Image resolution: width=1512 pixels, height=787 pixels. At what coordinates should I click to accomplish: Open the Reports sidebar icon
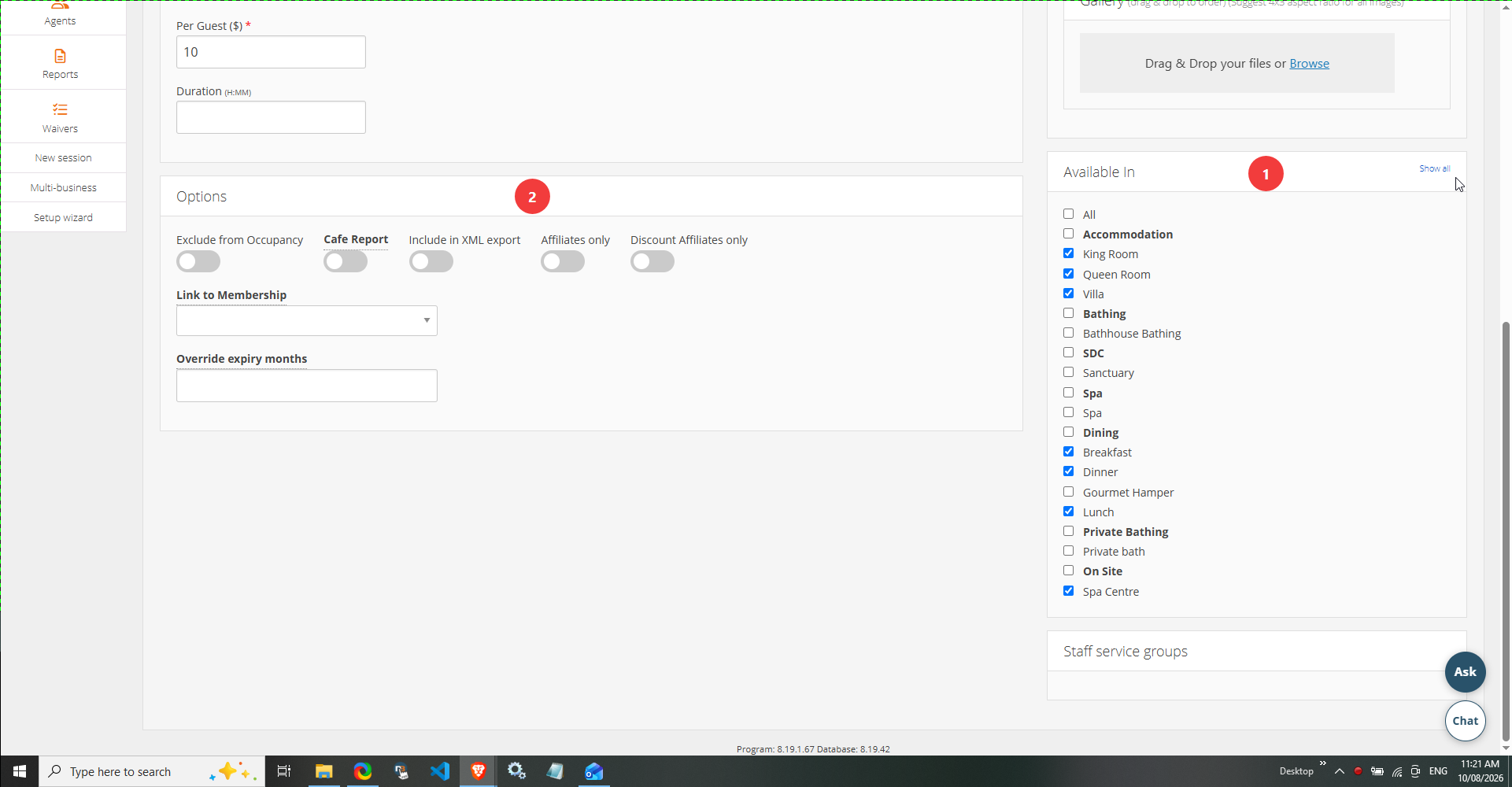click(x=60, y=56)
